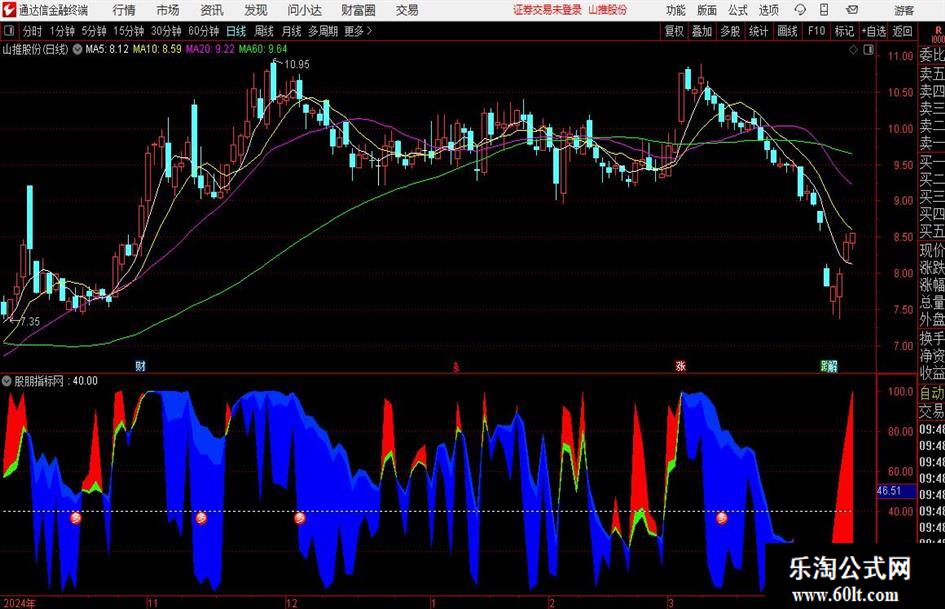Open the 股朋指标网 indicator dropdown arrow

[x=7, y=381]
